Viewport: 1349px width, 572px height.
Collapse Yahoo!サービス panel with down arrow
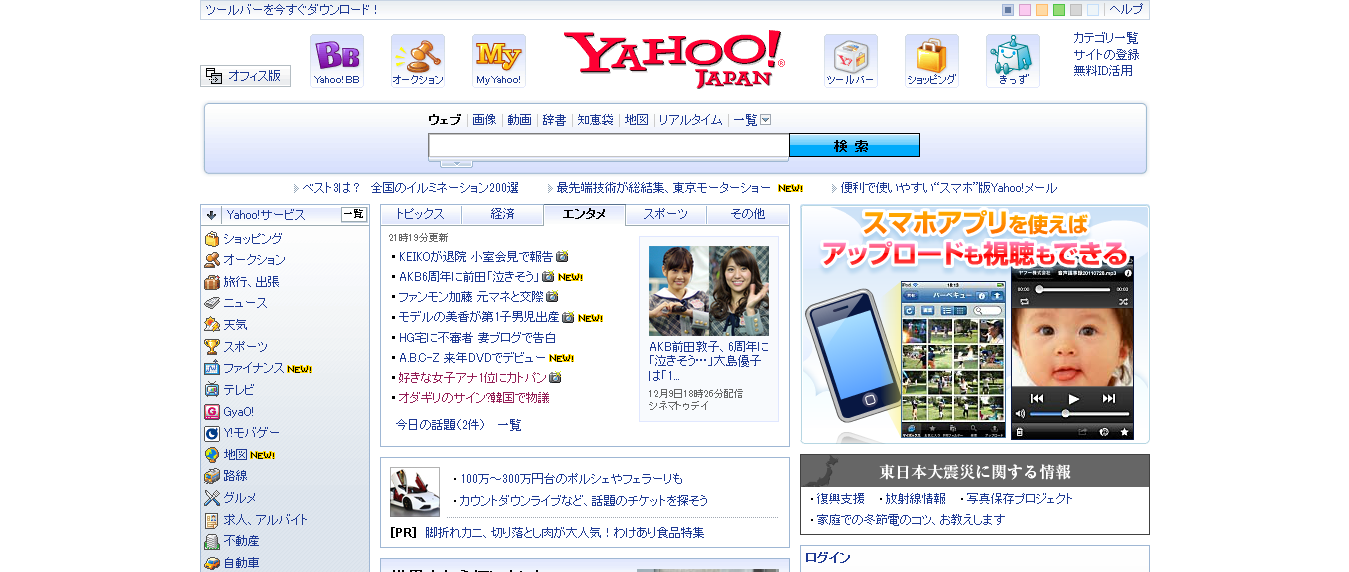click(x=212, y=215)
